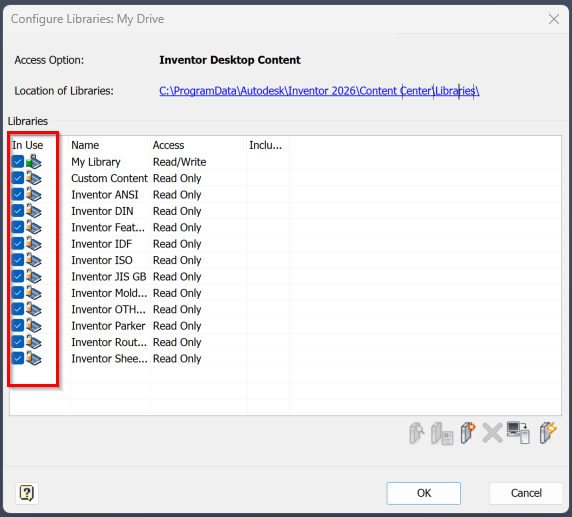Screen dimensions: 572x517
Task: Click the library icon beside Inventor Mold...
Action: pyautogui.click(x=34, y=293)
